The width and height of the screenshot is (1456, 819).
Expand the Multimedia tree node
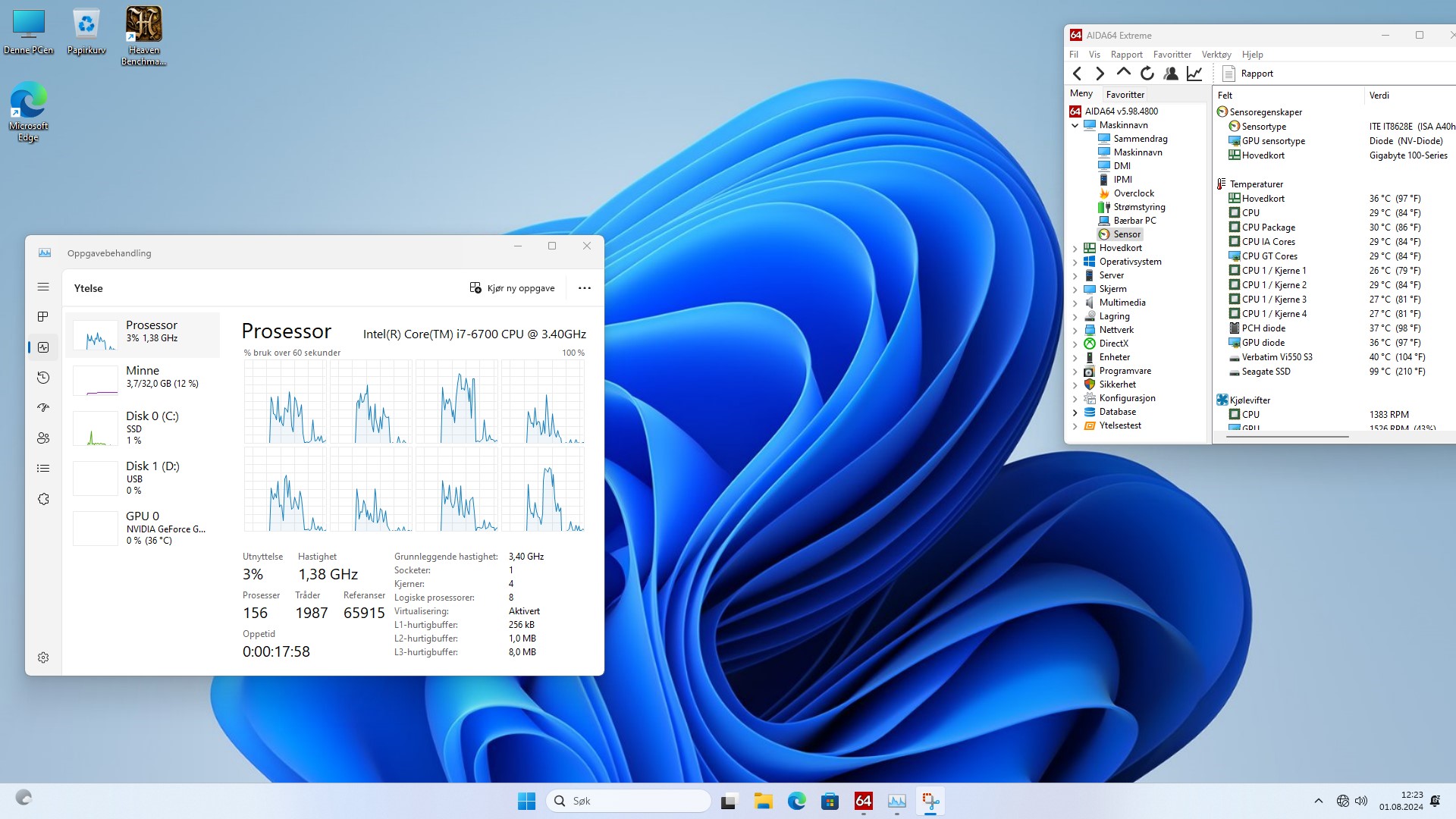(x=1075, y=303)
